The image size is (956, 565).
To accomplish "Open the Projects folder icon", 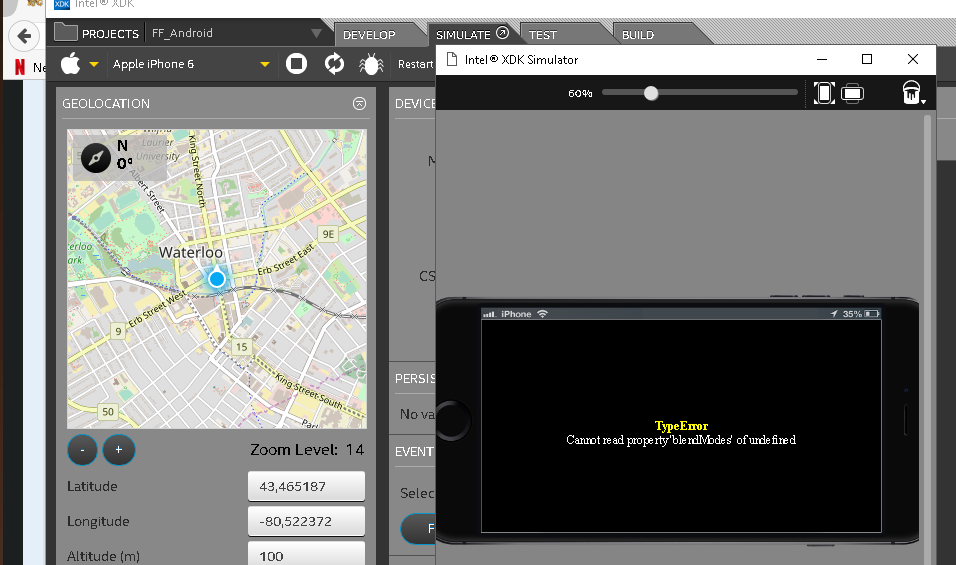I will tap(65, 32).
